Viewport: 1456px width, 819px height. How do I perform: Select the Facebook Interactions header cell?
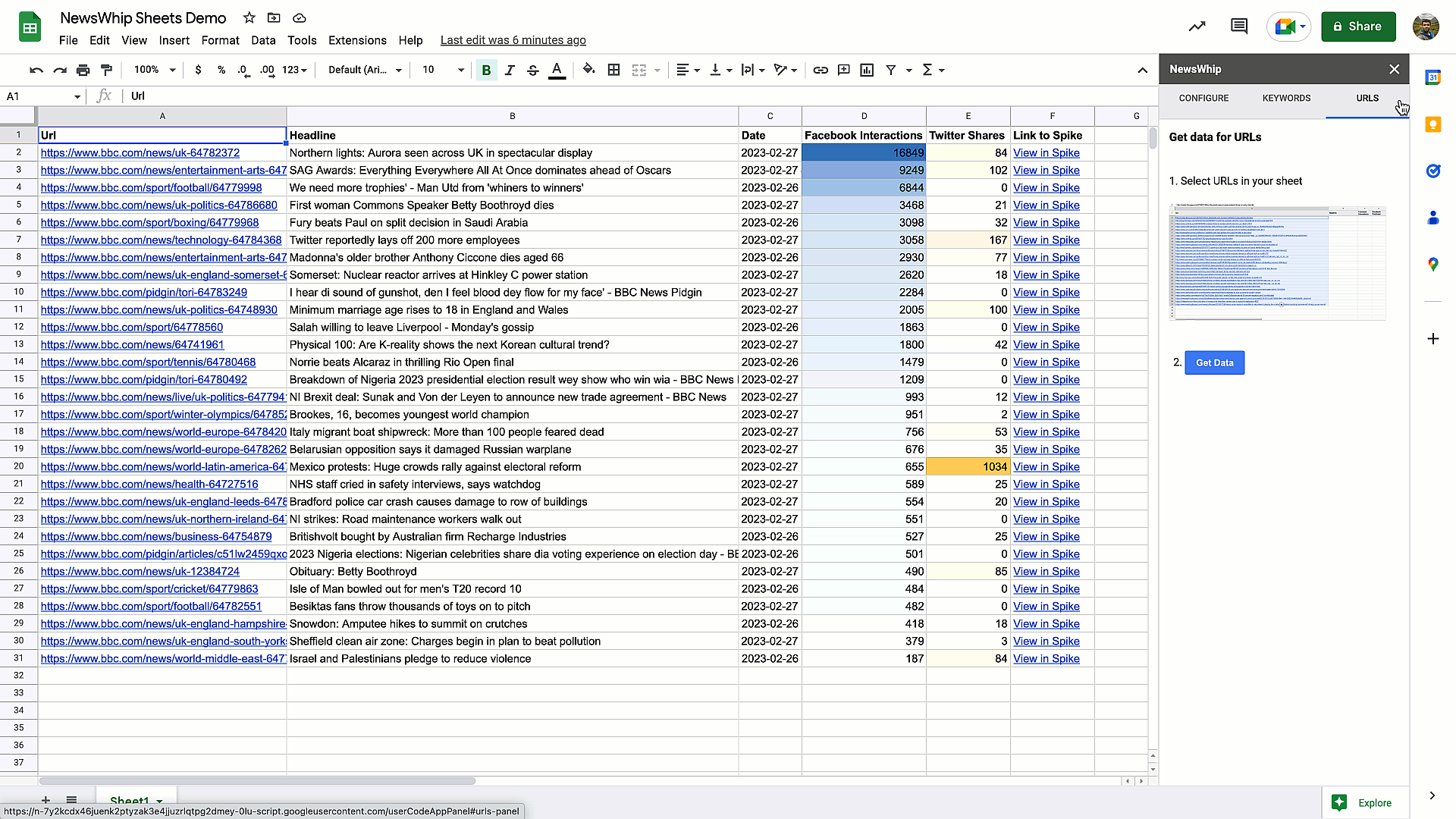point(864,135)
